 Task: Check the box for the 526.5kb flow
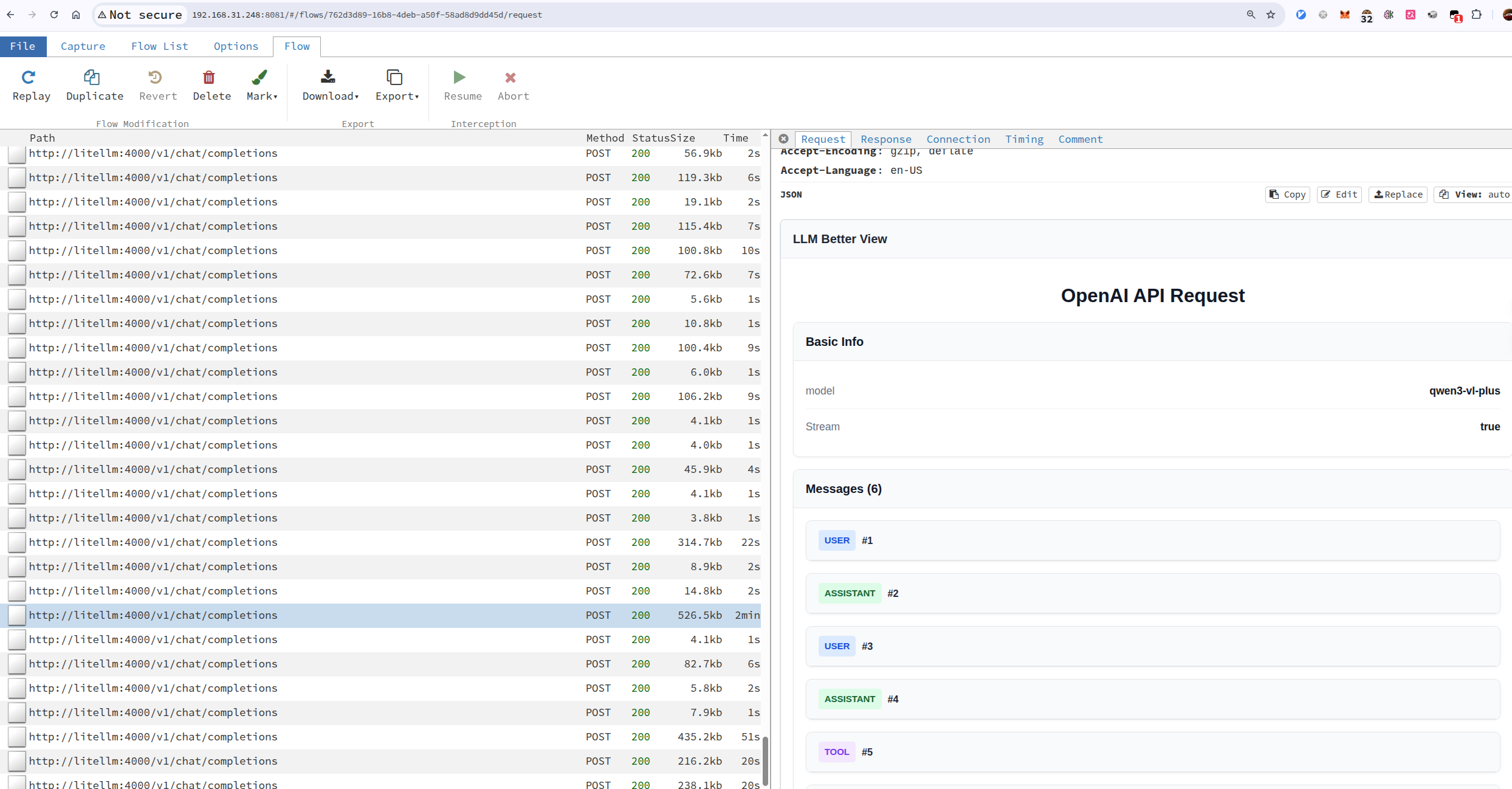(x=17, y=615)
